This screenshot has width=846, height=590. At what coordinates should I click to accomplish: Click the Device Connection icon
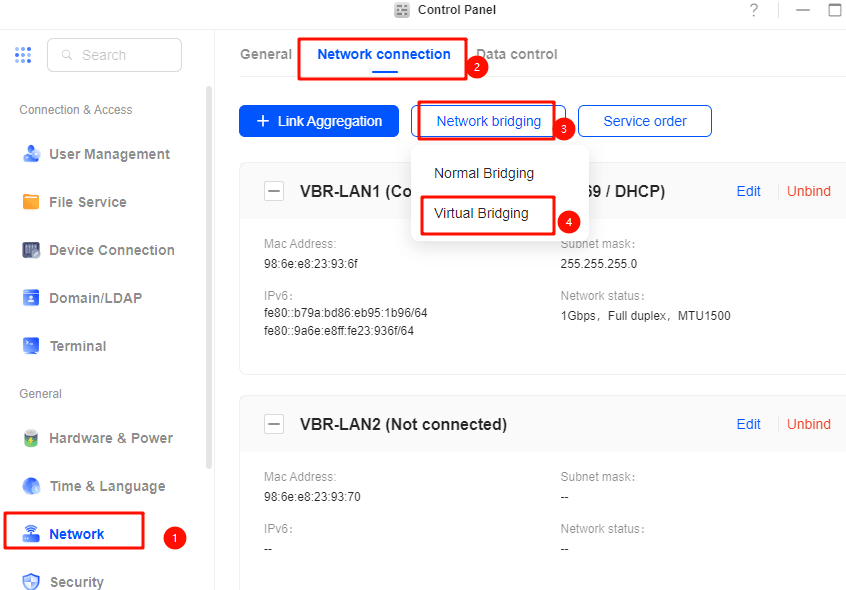(x=31, y=250)
